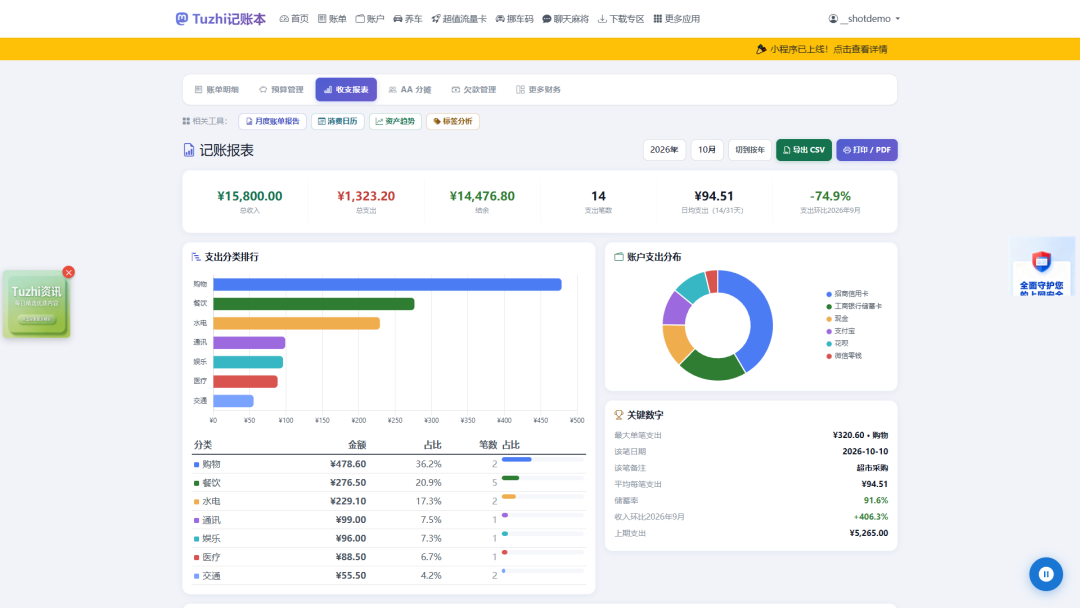
Task: Click the 挪车码 icon in the navbar
Action: (x=500, y=19)
